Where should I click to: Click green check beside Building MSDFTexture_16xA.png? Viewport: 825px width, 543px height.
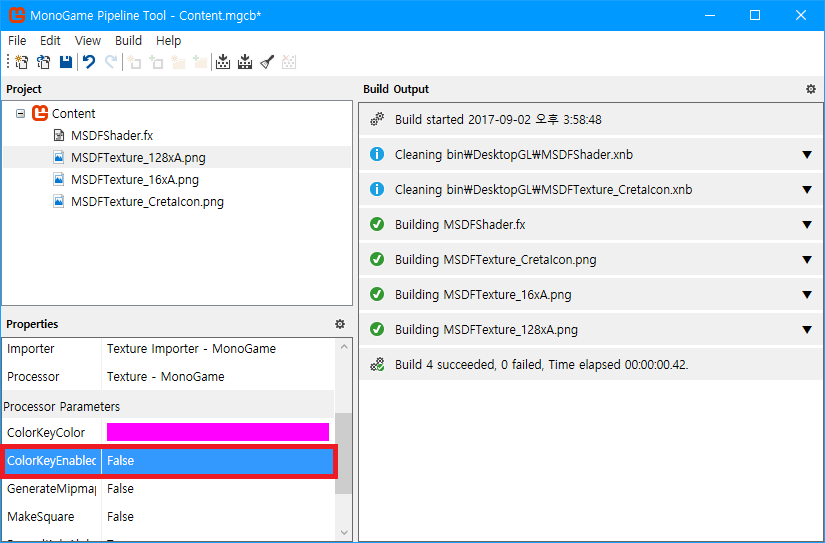pyautogui.click(x=377, y=294)
